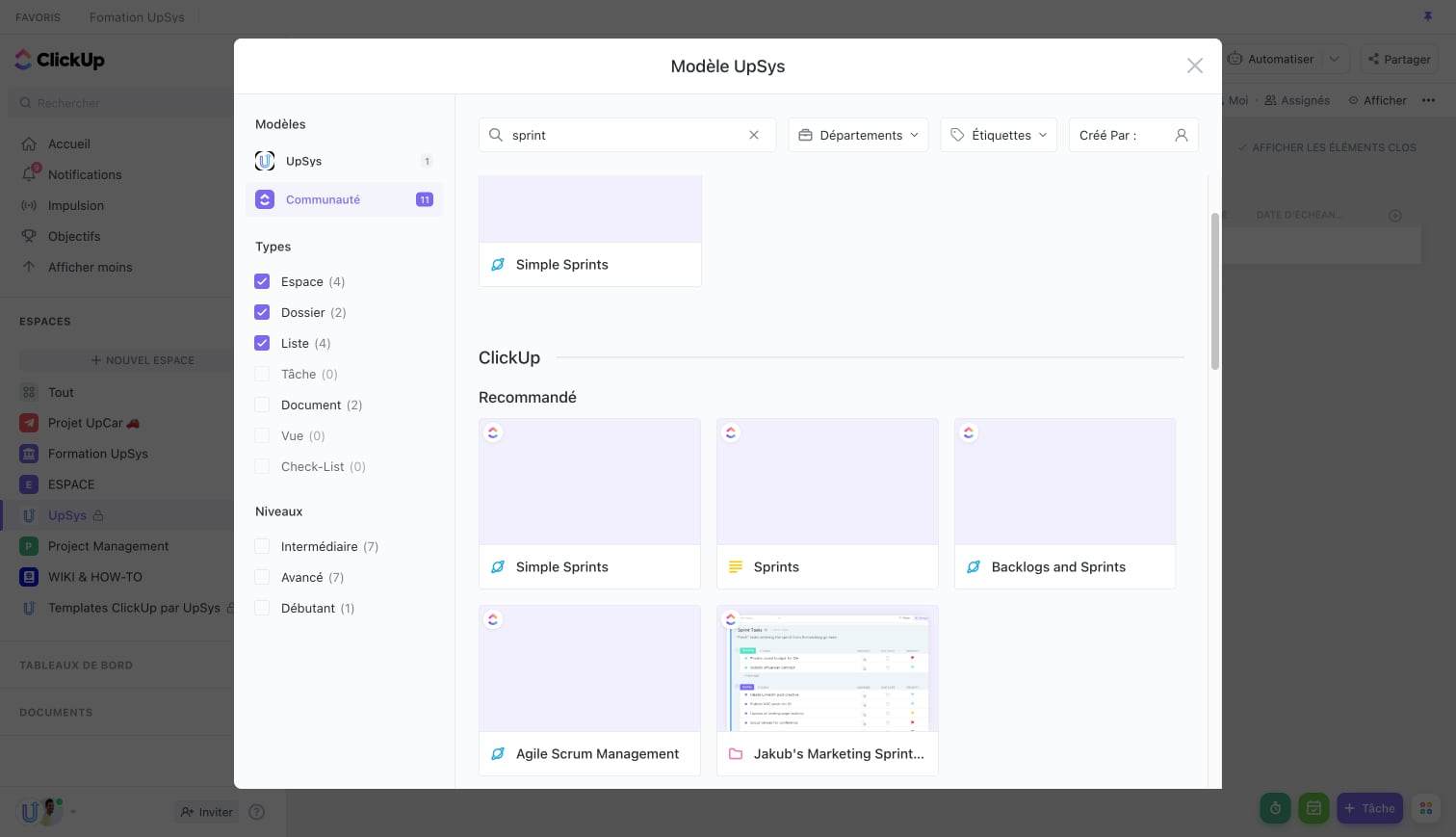Uncheck the Dossier type filter
Image resolution: width=1456 pixels, height=837 pixels.
(x=262, y=312)
